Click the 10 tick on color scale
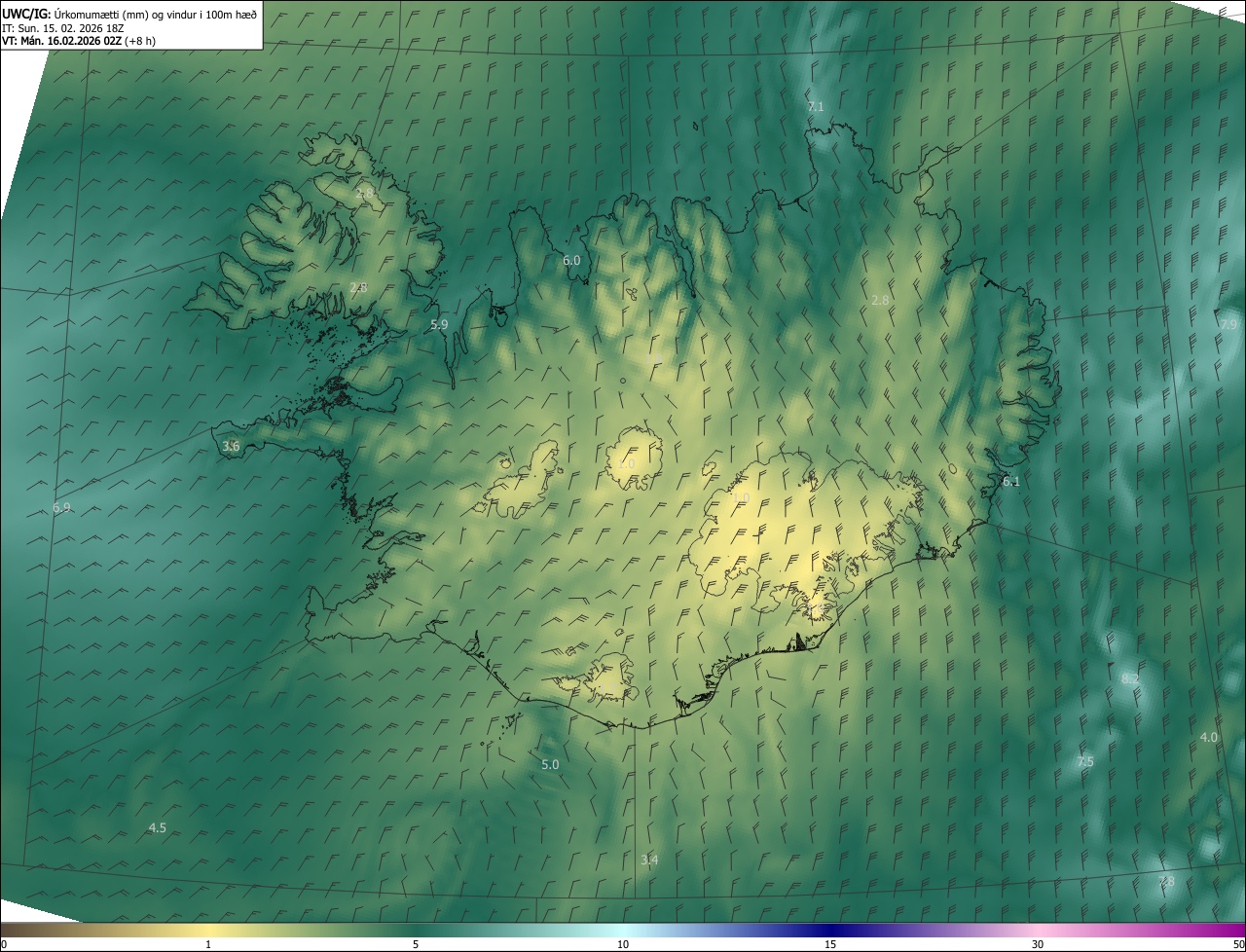This screenshot has width=1246, height=952. (623, 944)
